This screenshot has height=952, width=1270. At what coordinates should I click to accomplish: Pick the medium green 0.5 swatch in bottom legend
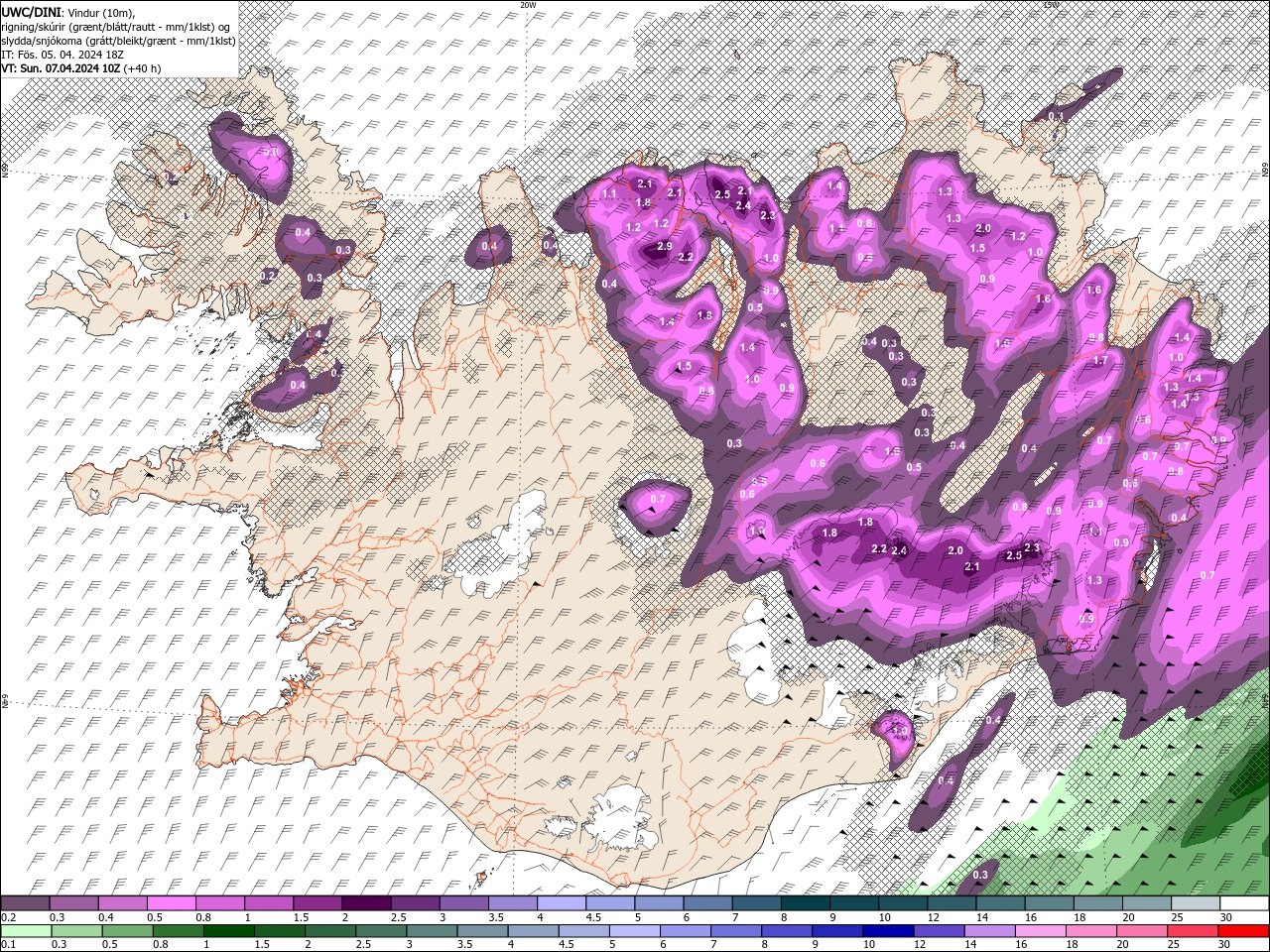127,931
